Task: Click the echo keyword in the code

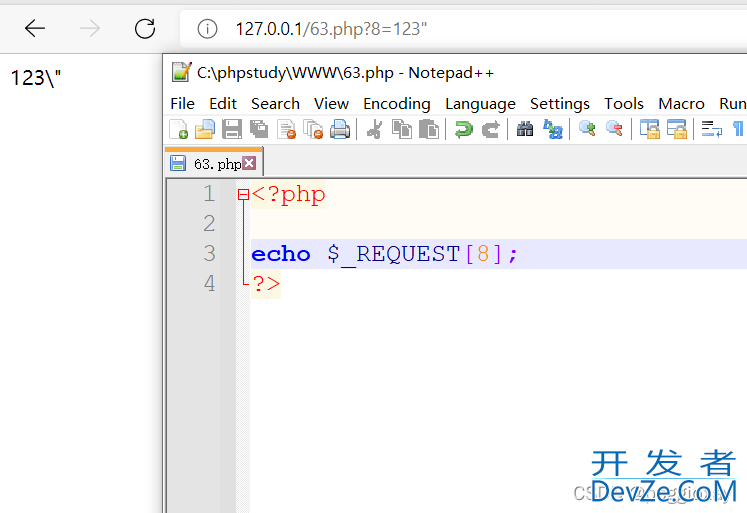Action: [281, 254]
